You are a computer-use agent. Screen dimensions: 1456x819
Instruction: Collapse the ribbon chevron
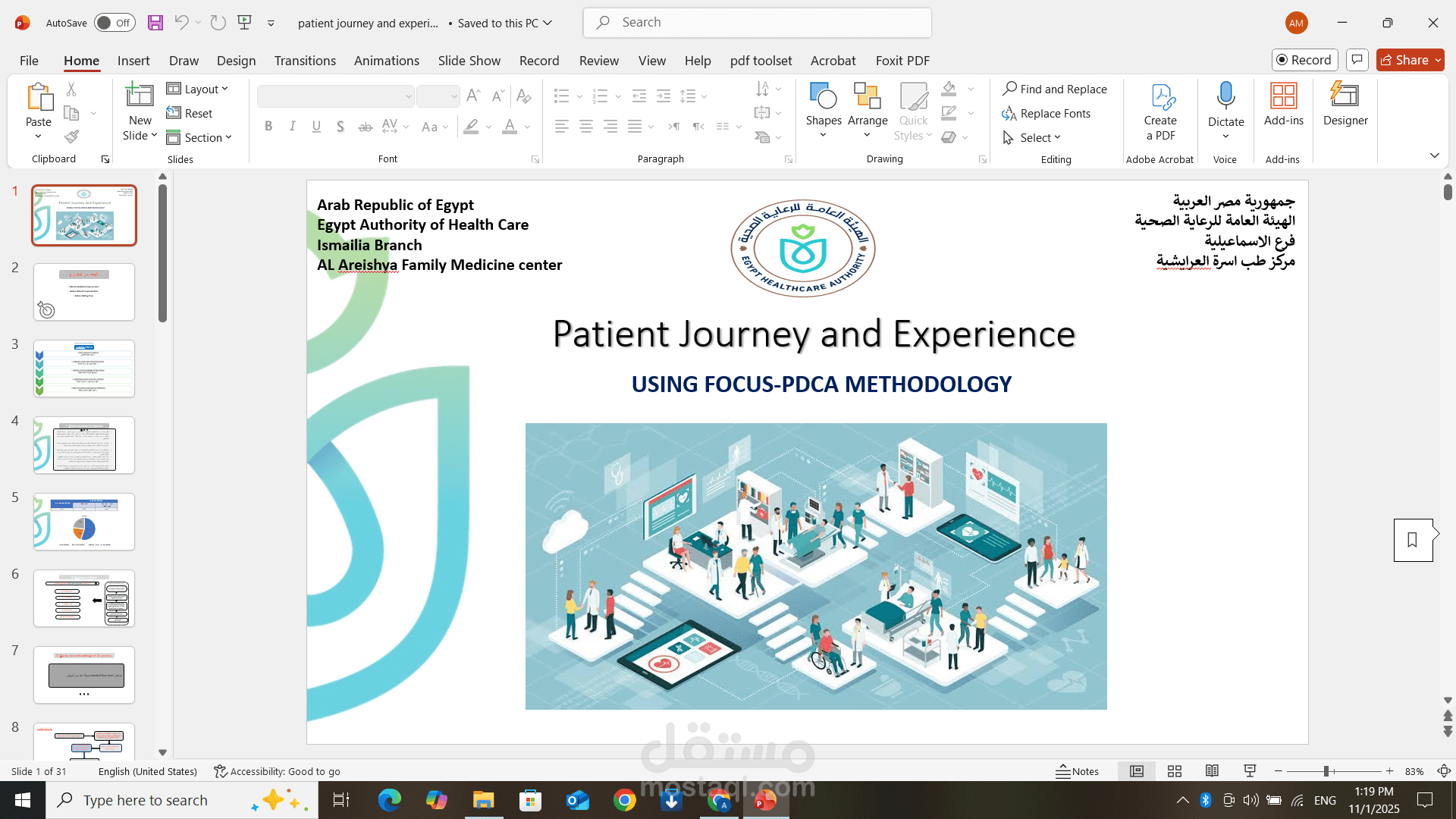coord(1435,155)
